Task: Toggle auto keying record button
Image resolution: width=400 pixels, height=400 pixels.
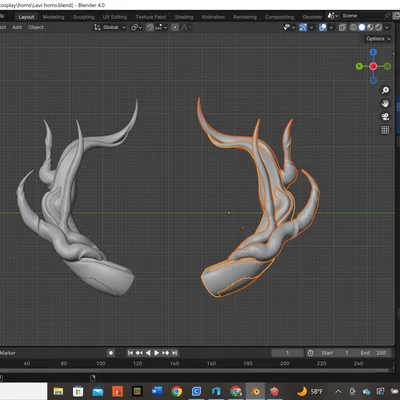Action: (x=111, y=353)
